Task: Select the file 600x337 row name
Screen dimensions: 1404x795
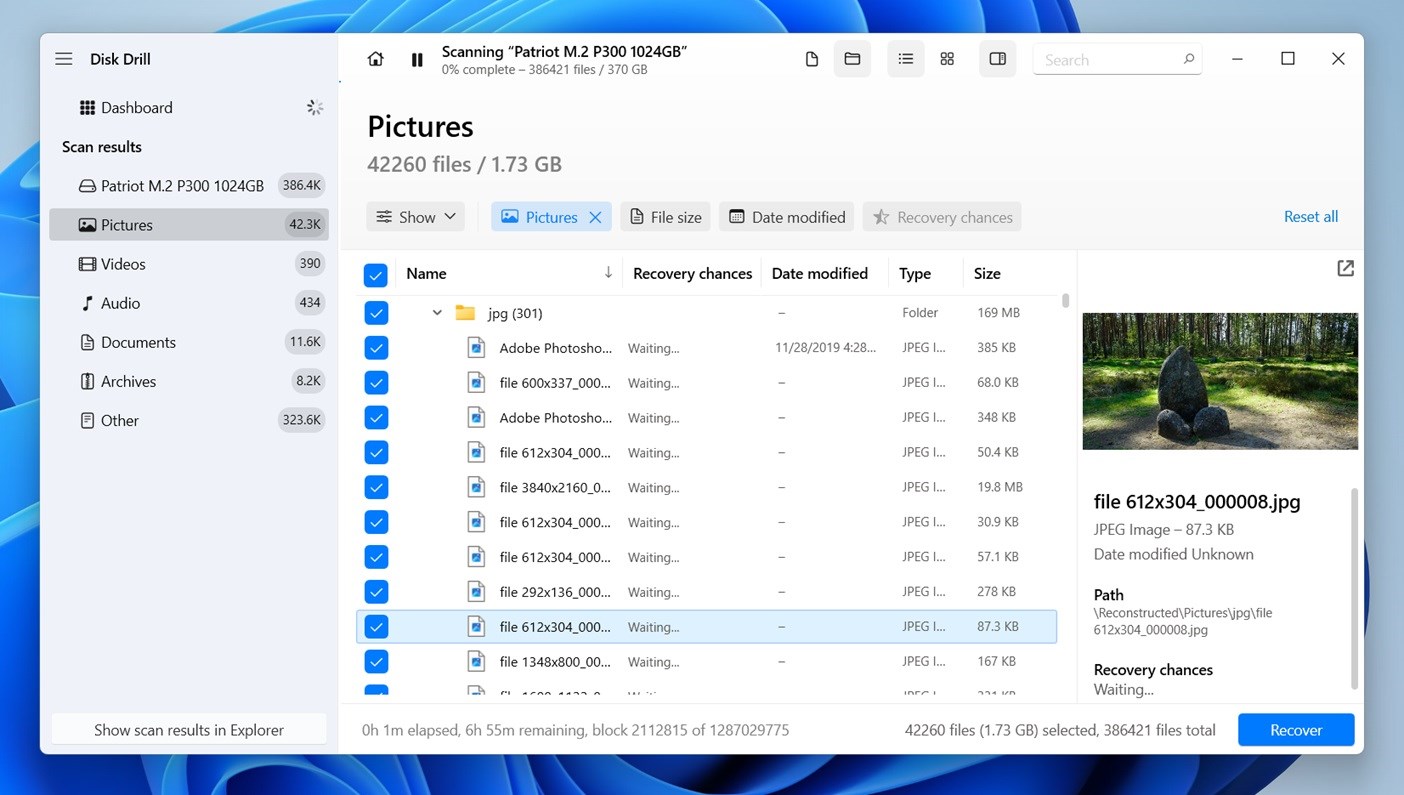Action: click(555, 383)
